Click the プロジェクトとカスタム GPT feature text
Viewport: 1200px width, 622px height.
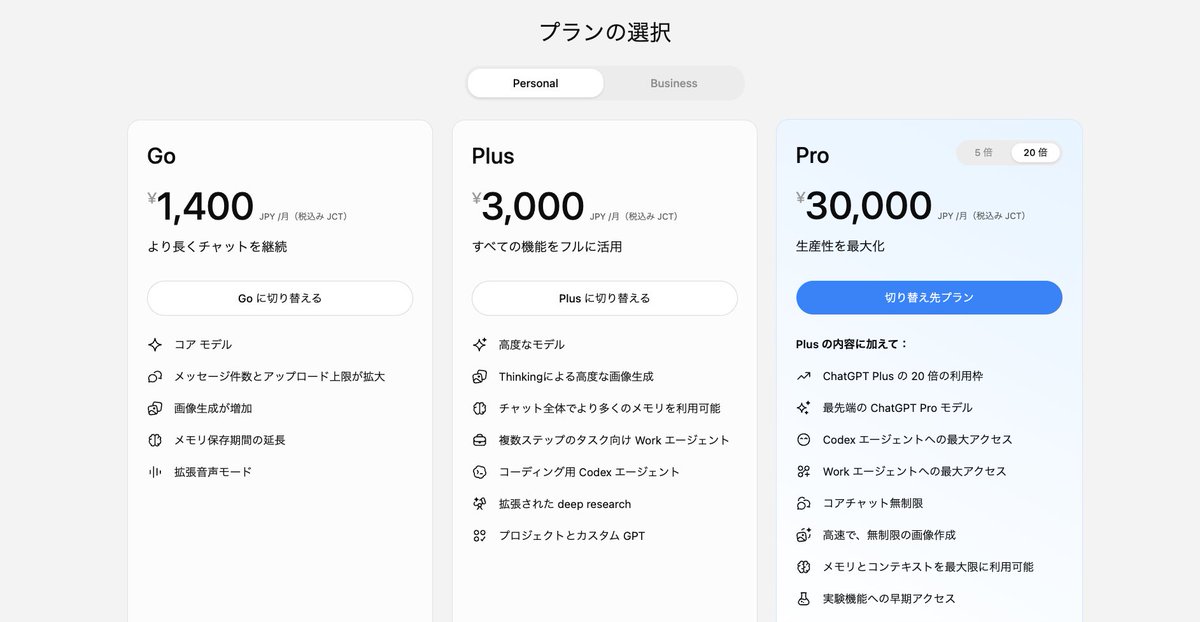[x=572, y=536]
